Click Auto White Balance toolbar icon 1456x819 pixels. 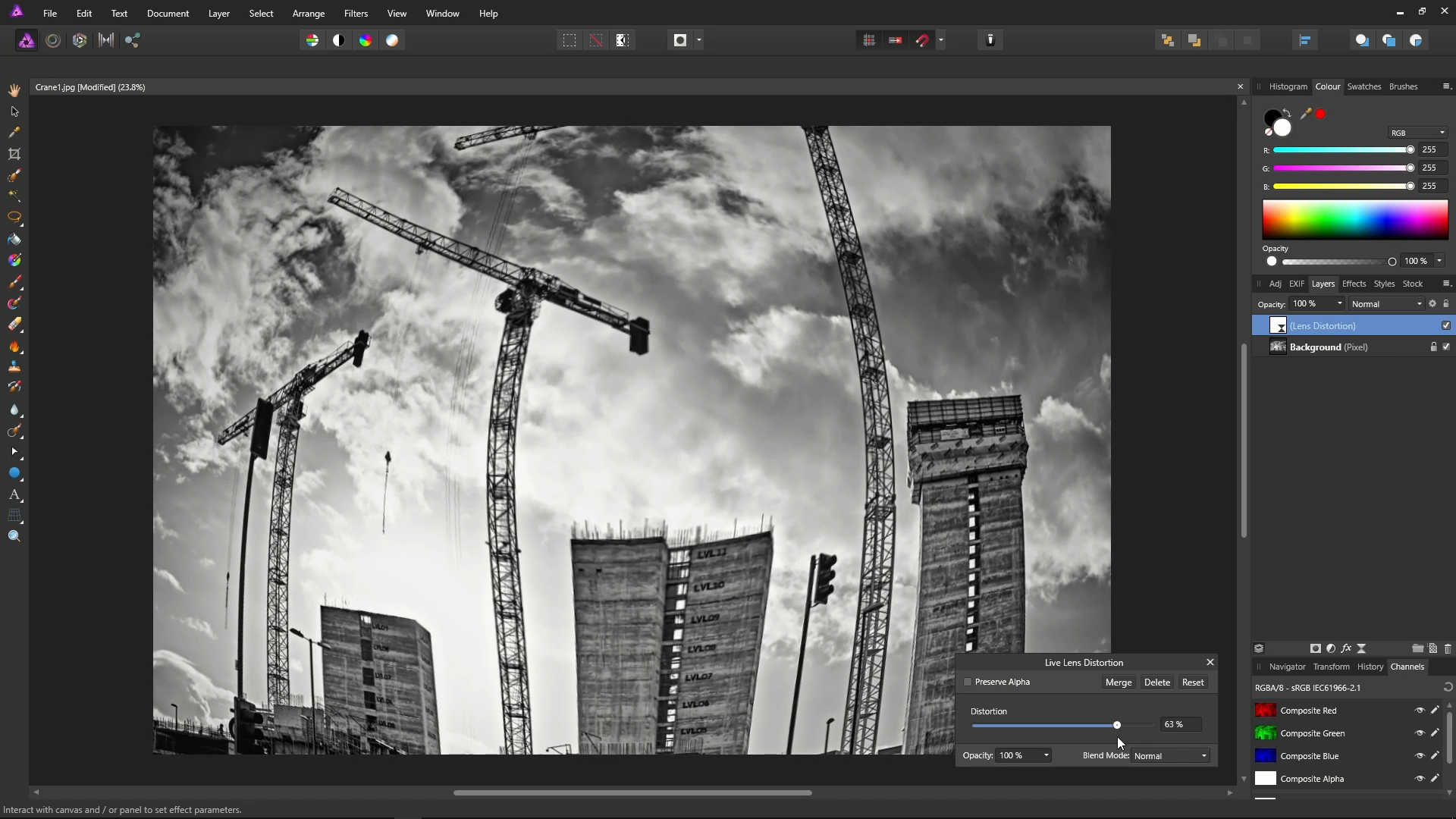[392, 40]
